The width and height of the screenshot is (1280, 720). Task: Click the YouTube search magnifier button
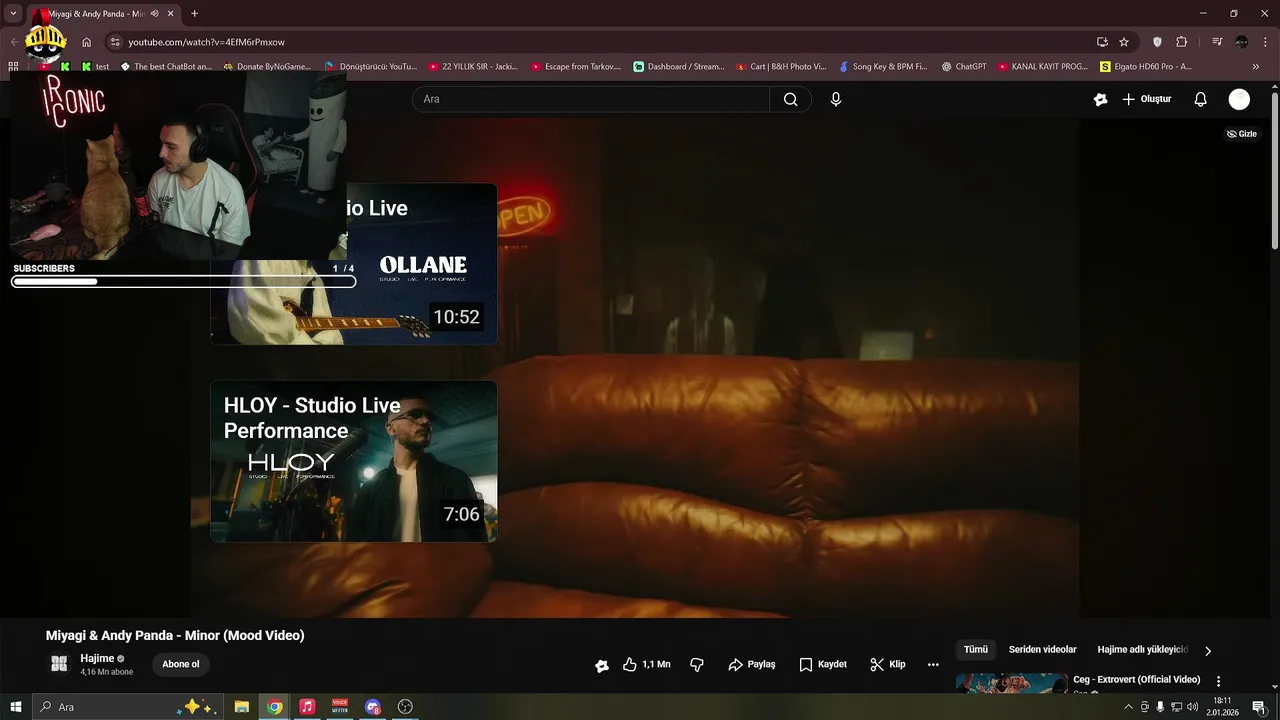(790, 99)
